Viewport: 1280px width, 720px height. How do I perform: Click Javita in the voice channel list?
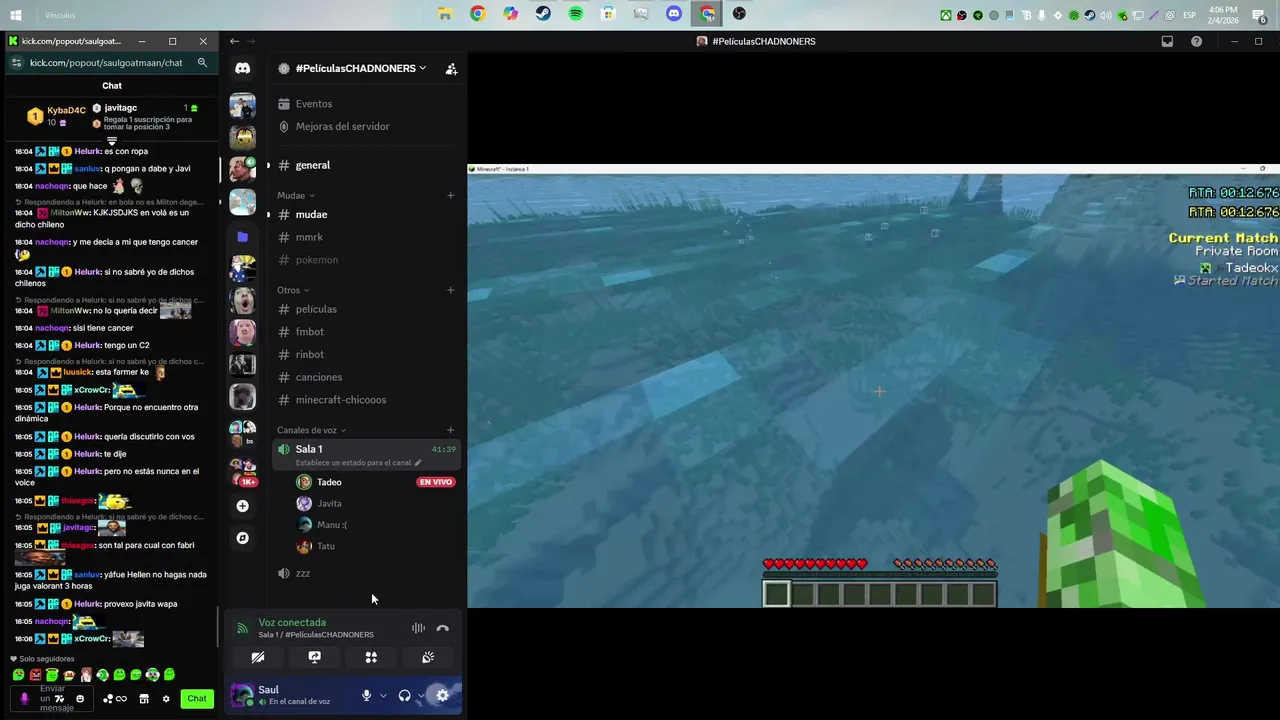(x=329, y=504)
